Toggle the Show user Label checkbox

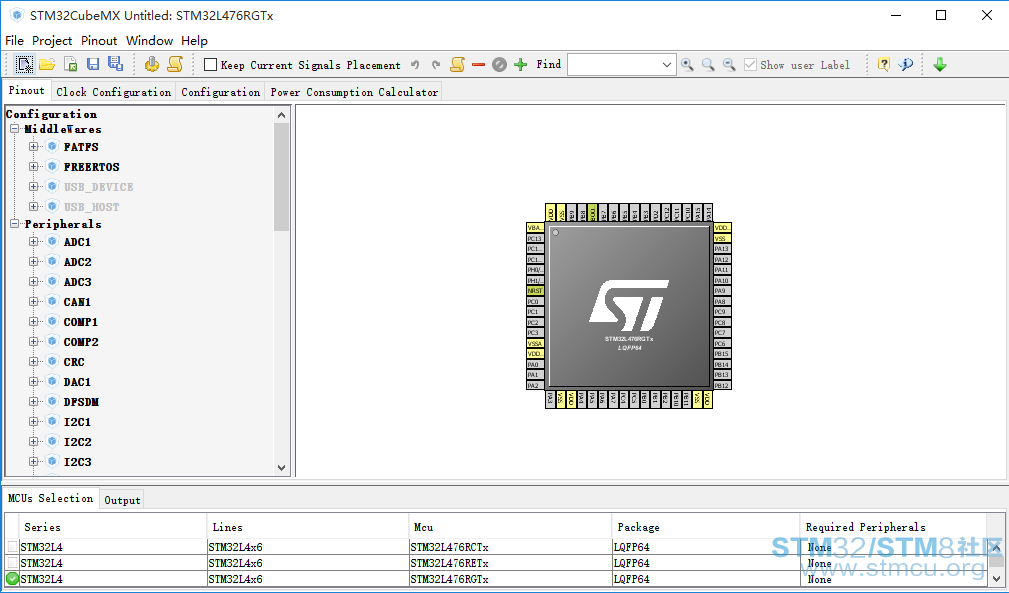(750, 64)
